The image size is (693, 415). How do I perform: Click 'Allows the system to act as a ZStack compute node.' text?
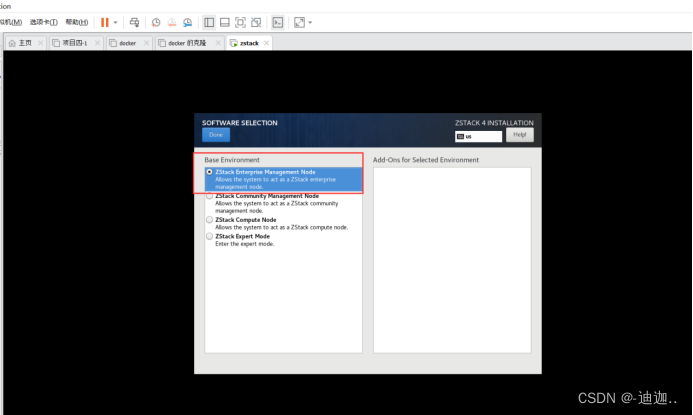pos(282,227)
